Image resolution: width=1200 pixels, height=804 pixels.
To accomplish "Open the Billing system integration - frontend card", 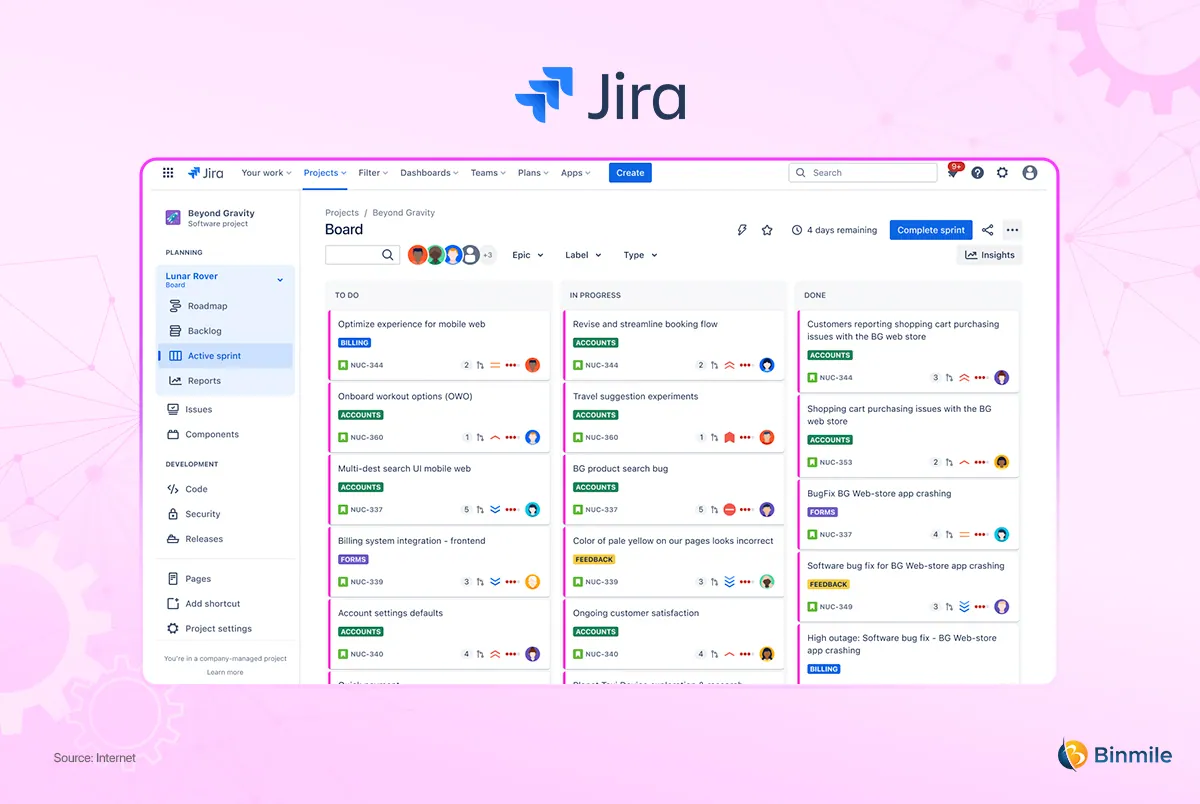I will (x=440, y=561).
